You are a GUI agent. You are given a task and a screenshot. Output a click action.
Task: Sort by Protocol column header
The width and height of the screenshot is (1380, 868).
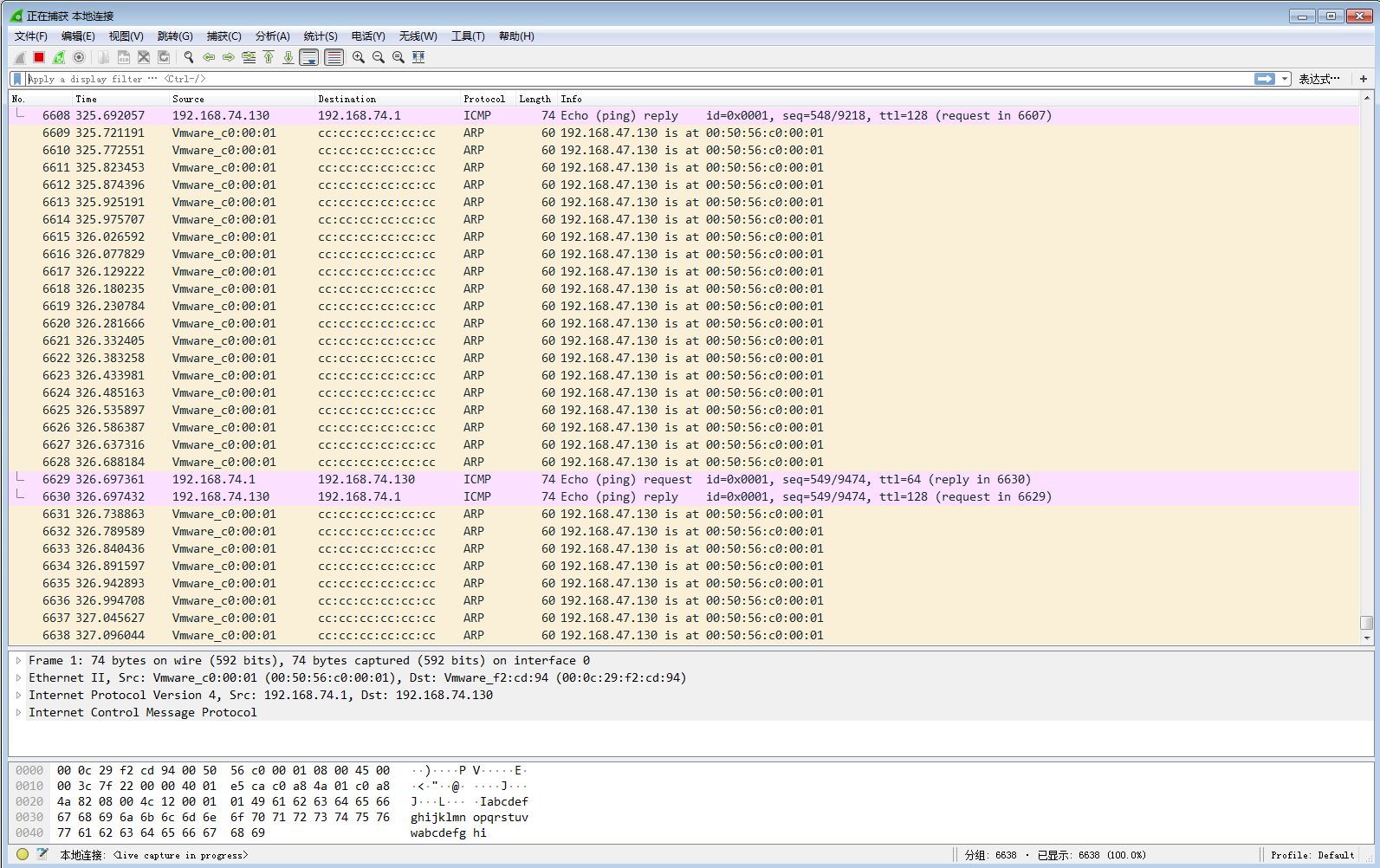pos(487,99)
